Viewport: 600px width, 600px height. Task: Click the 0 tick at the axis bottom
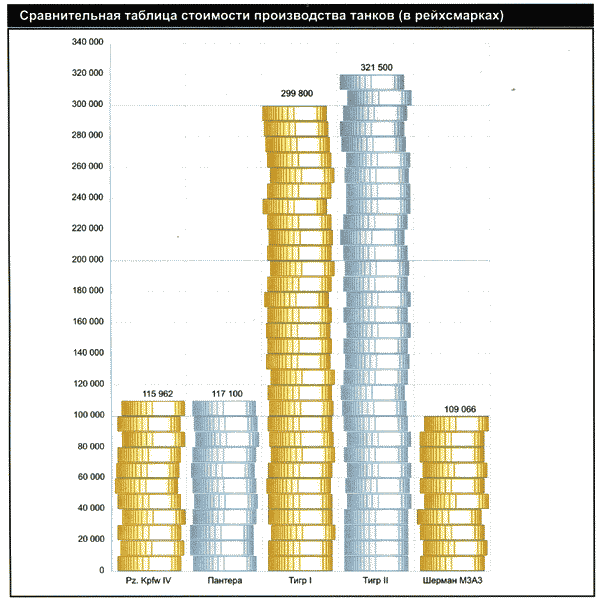point(102,570)
